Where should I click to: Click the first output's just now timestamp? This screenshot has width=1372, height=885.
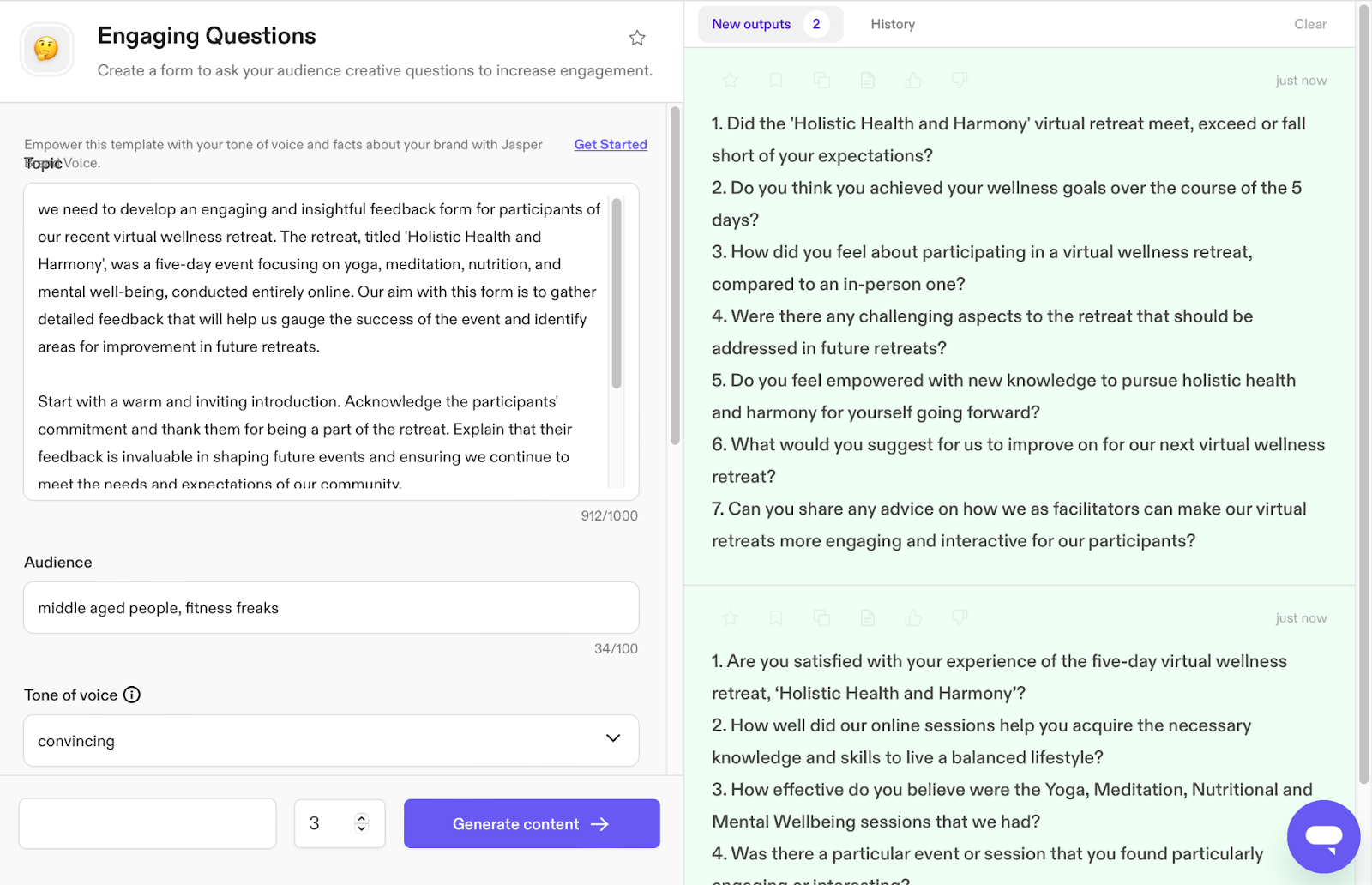point(1301,81)
